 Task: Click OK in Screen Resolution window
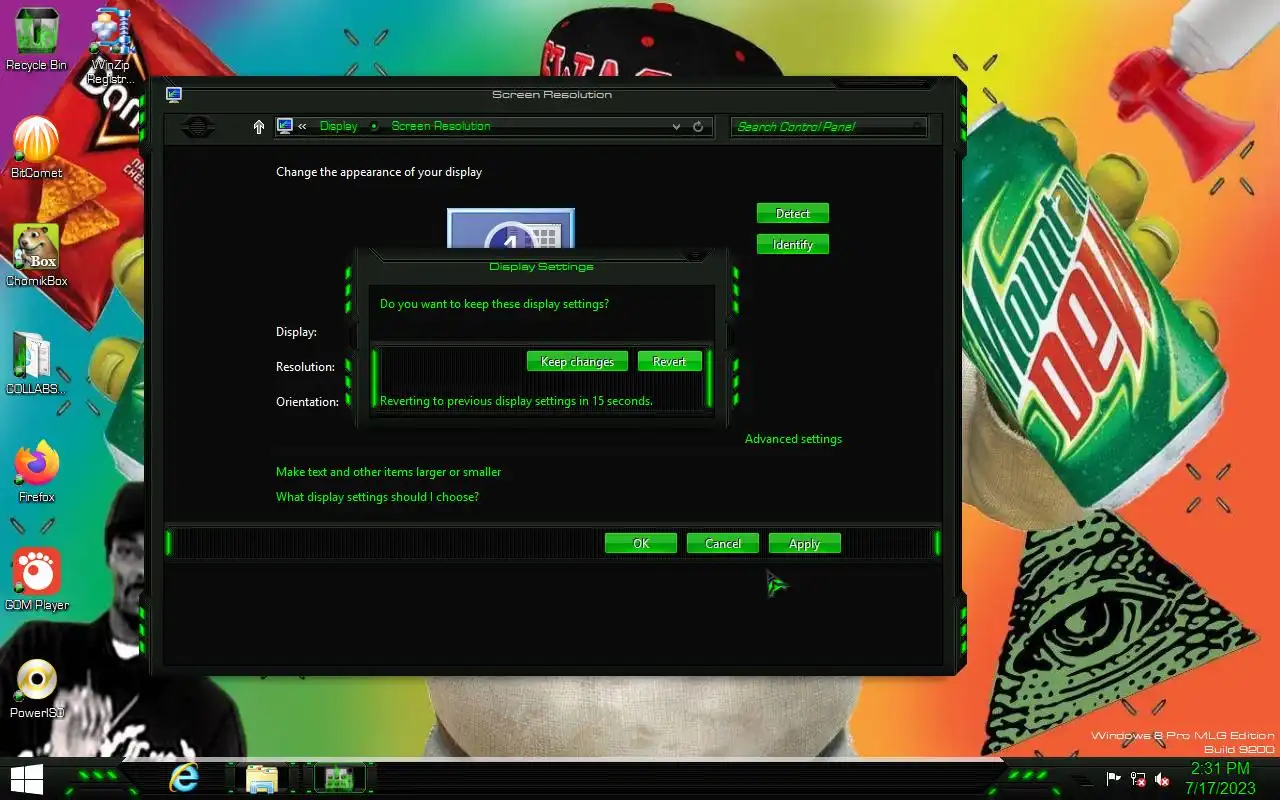(x=641, y=543)
